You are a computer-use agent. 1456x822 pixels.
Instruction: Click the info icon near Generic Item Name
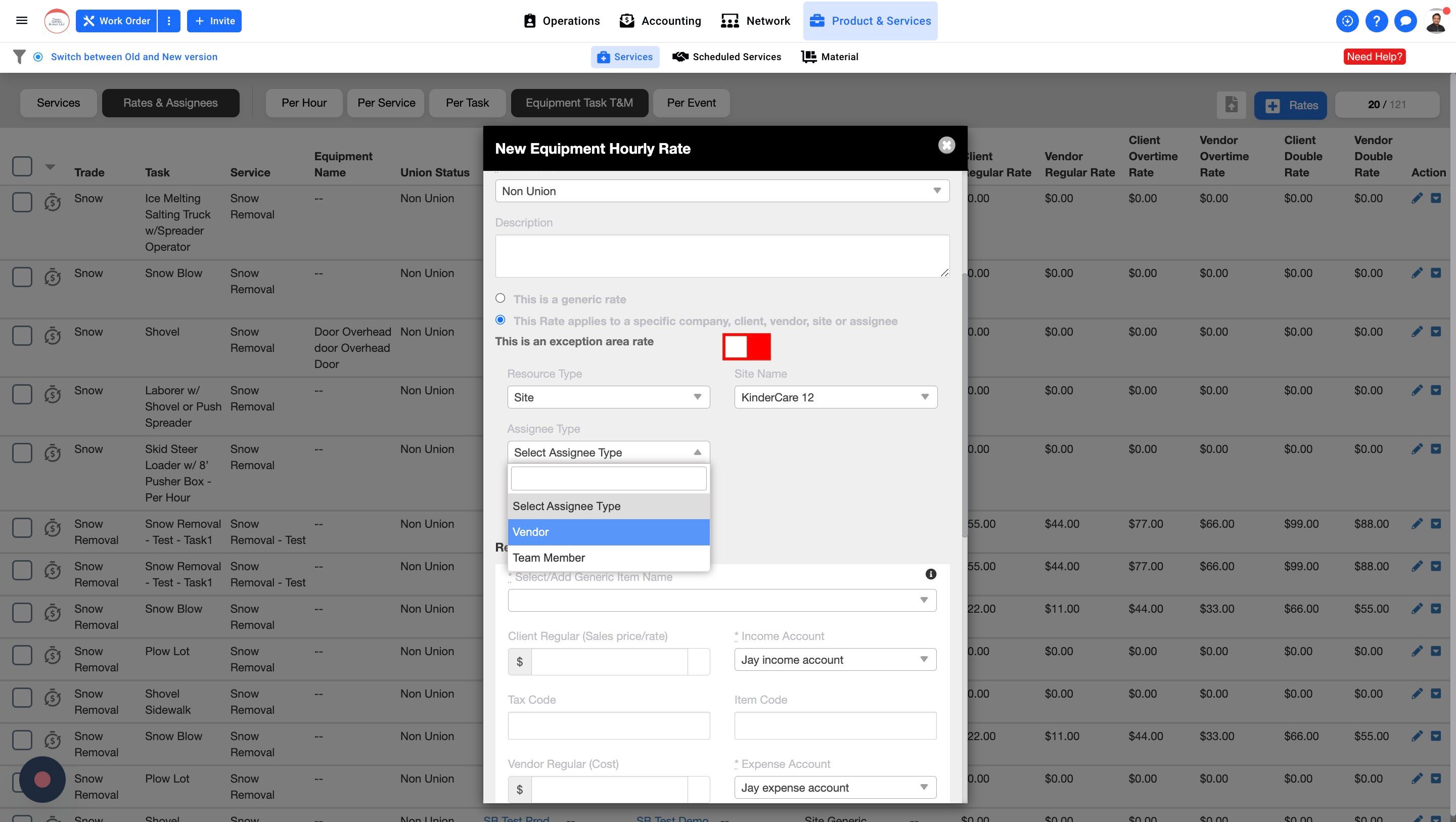(x=930, y=574)
